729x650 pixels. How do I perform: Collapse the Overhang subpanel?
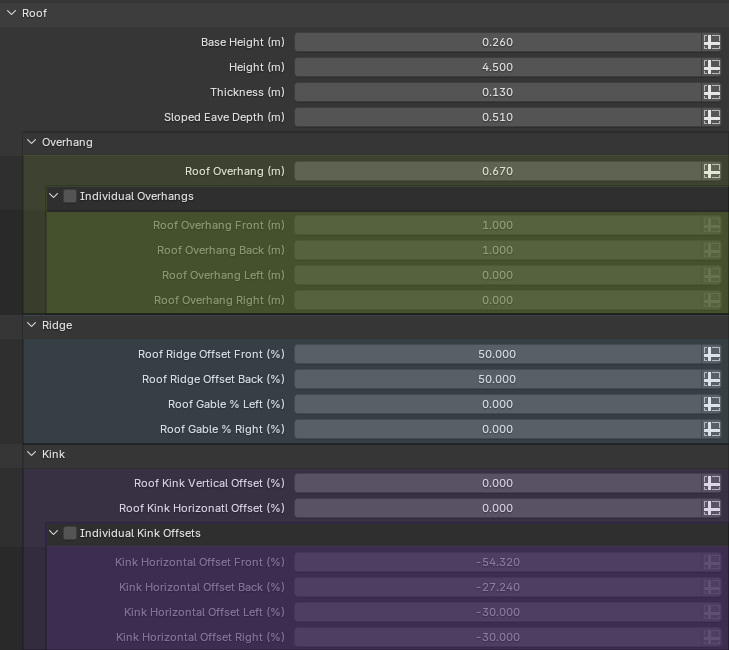click(32, 142)
